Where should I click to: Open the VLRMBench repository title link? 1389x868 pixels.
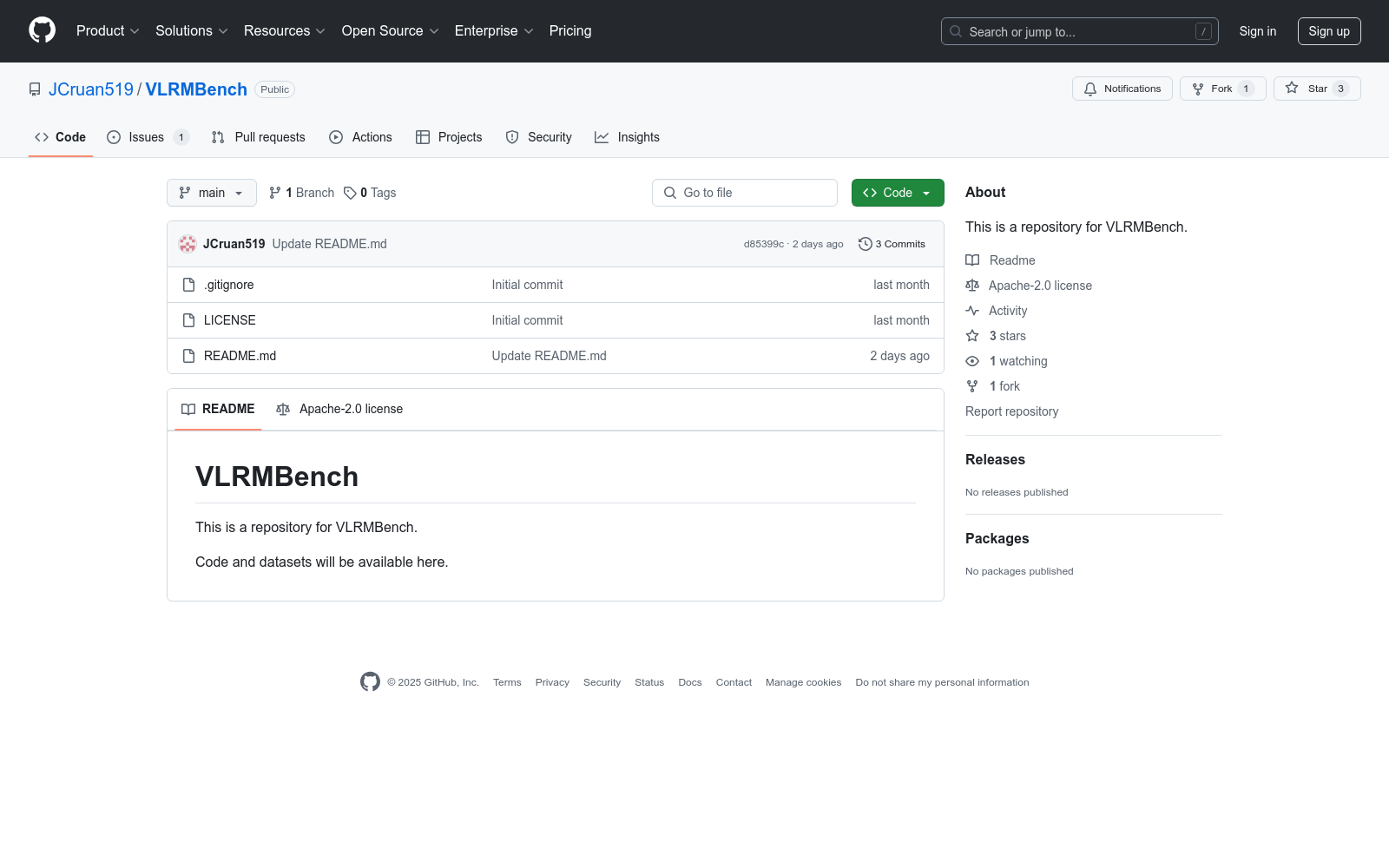(196, 89)
